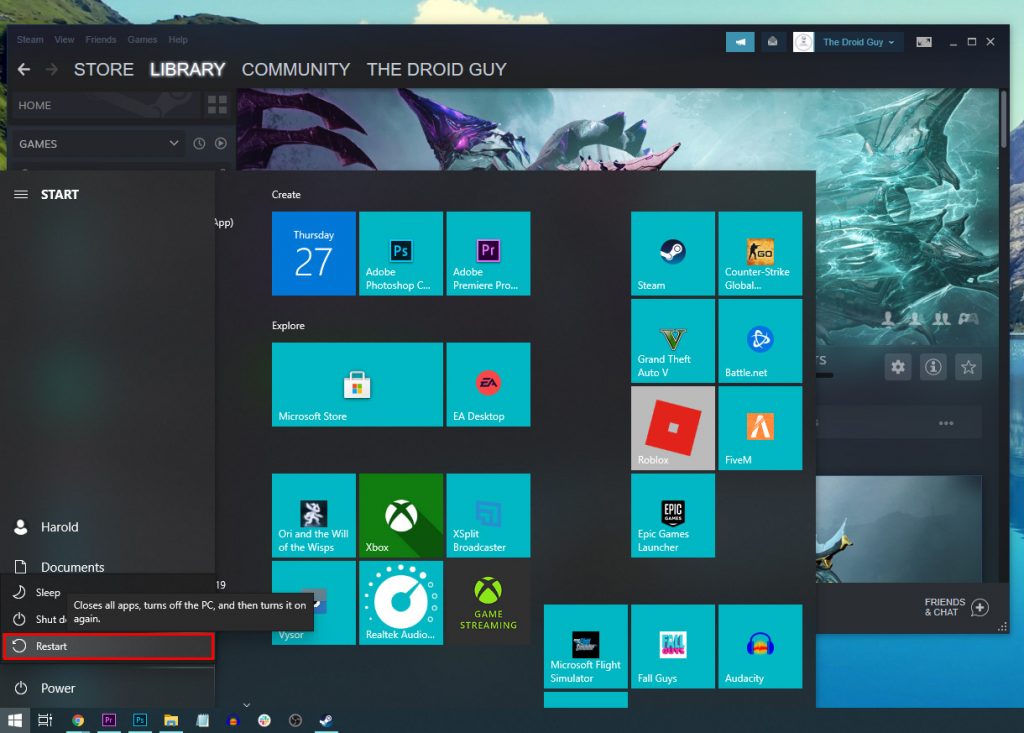The image size is (1024, 733).
Task: Launch the Roblox tile
Action: tap(673, 428)
